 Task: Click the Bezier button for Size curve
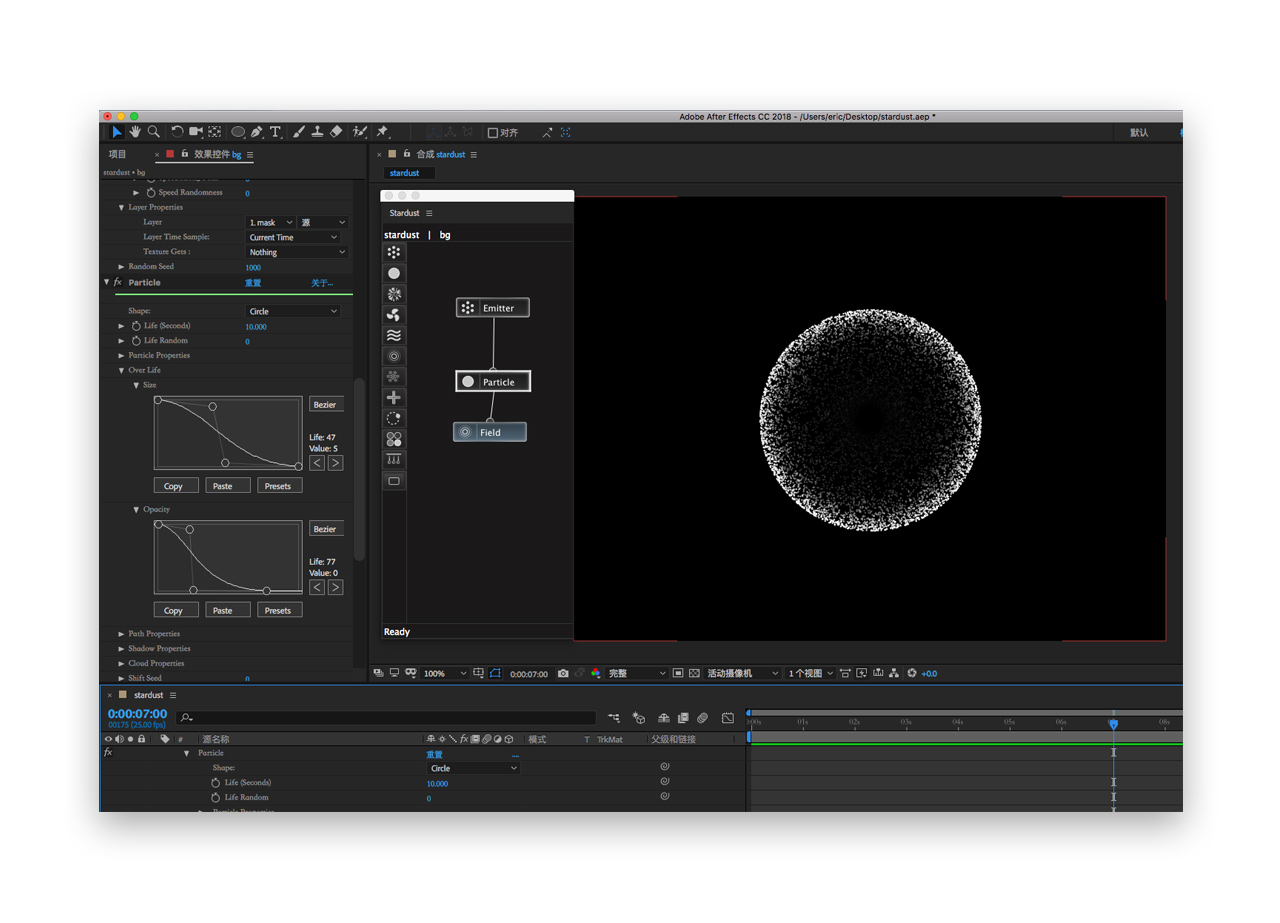[x=326, y=405]
